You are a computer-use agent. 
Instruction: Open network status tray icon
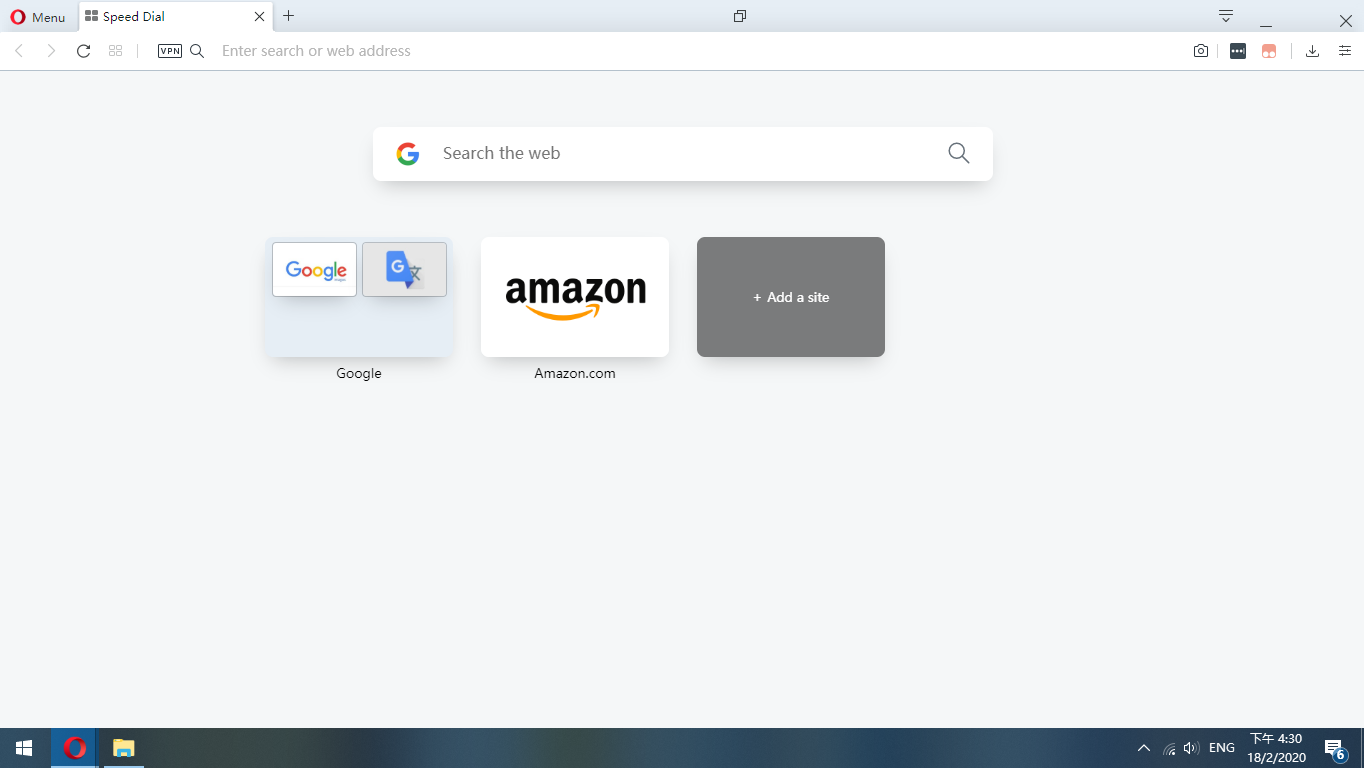1169,748
